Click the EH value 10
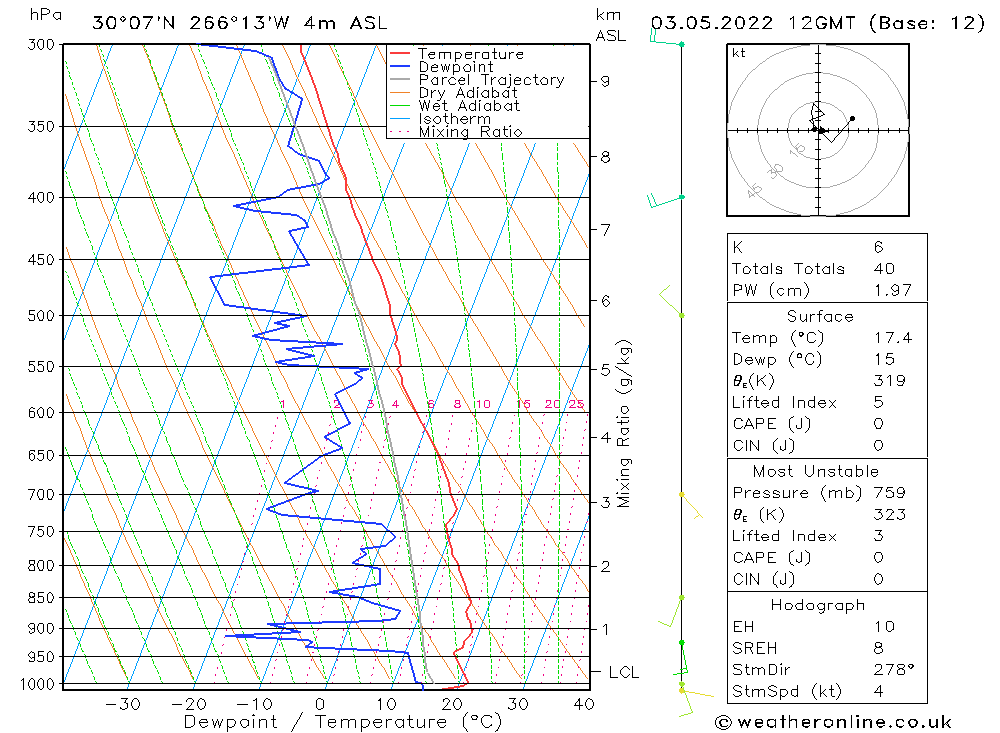This screenshot has width=1000, height=733. (x=885, y=627)
